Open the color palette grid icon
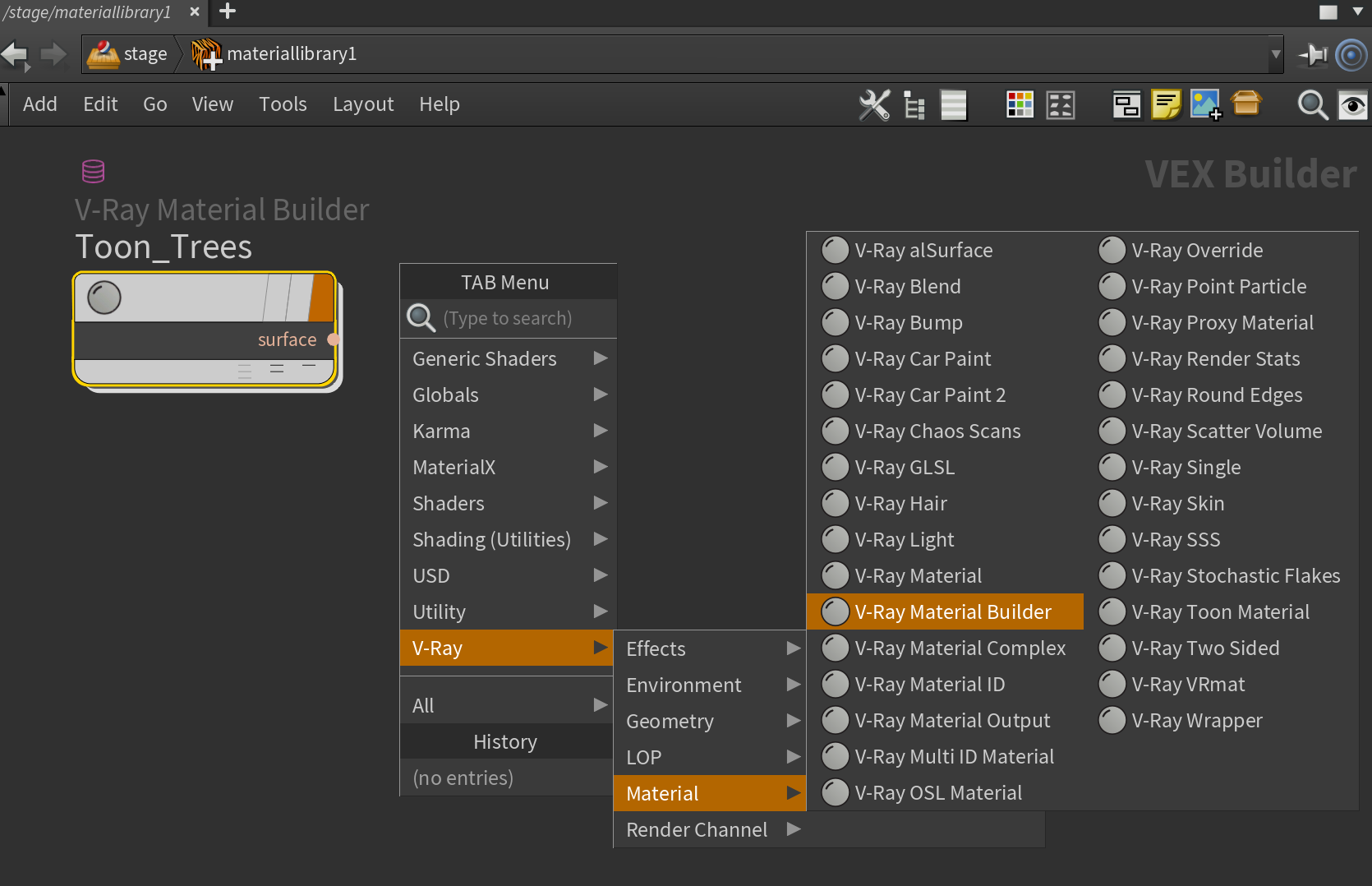 click(x=1020, y=105)
